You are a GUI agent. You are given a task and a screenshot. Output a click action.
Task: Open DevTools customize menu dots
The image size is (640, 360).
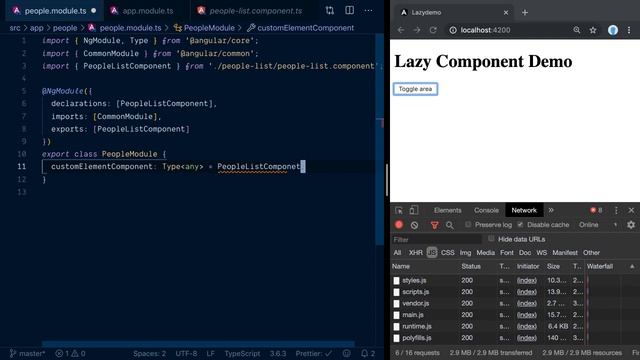pos(616,210)
